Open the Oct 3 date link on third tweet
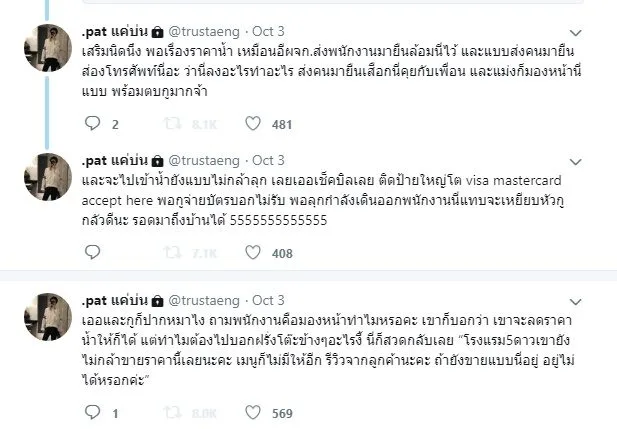617x429 pixels. pos(269,298)
